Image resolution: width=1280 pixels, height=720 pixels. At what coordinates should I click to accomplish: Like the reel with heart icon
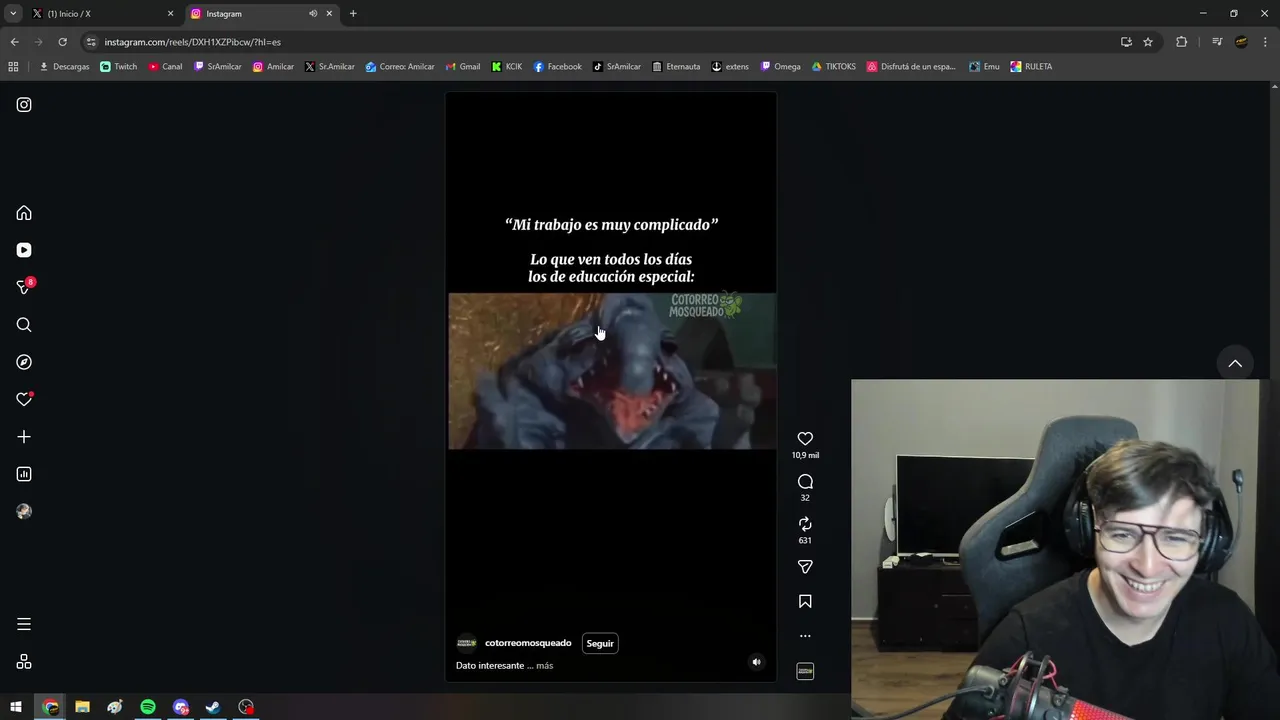click(x=805, y=439)
